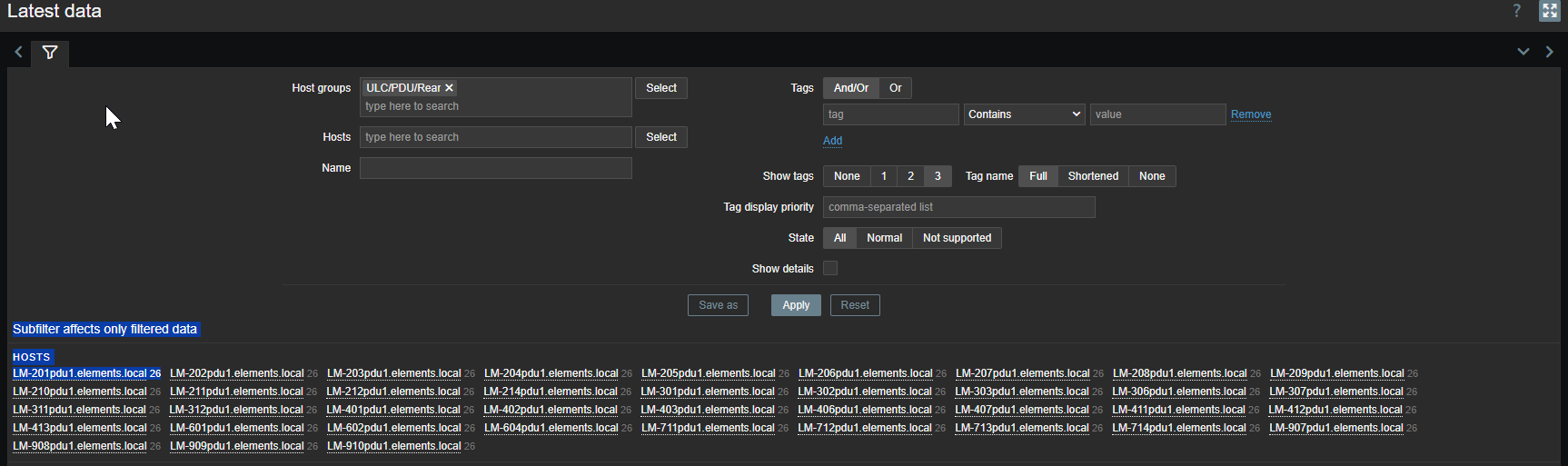The height and width of the screenshot is (466, 1568).
Task: Filter by host LM-301pdu1.elements.local
Action: coord(707,392)
